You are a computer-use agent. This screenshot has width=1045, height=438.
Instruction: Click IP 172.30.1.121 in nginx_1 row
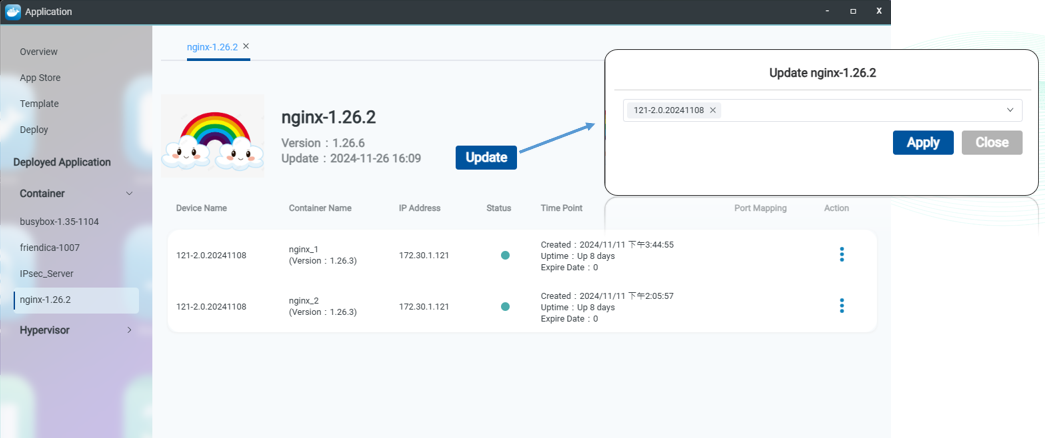pyautogui.click(x=424, y=255)
